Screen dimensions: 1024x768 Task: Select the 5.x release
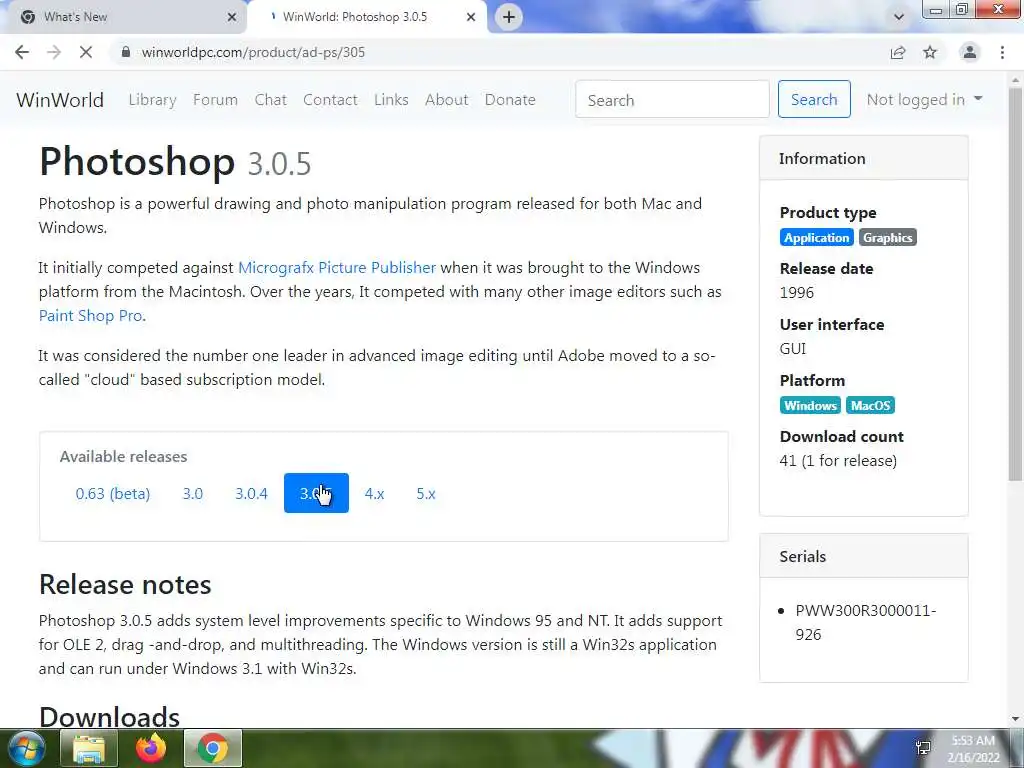pyautogui.click(x=426, y=494)
